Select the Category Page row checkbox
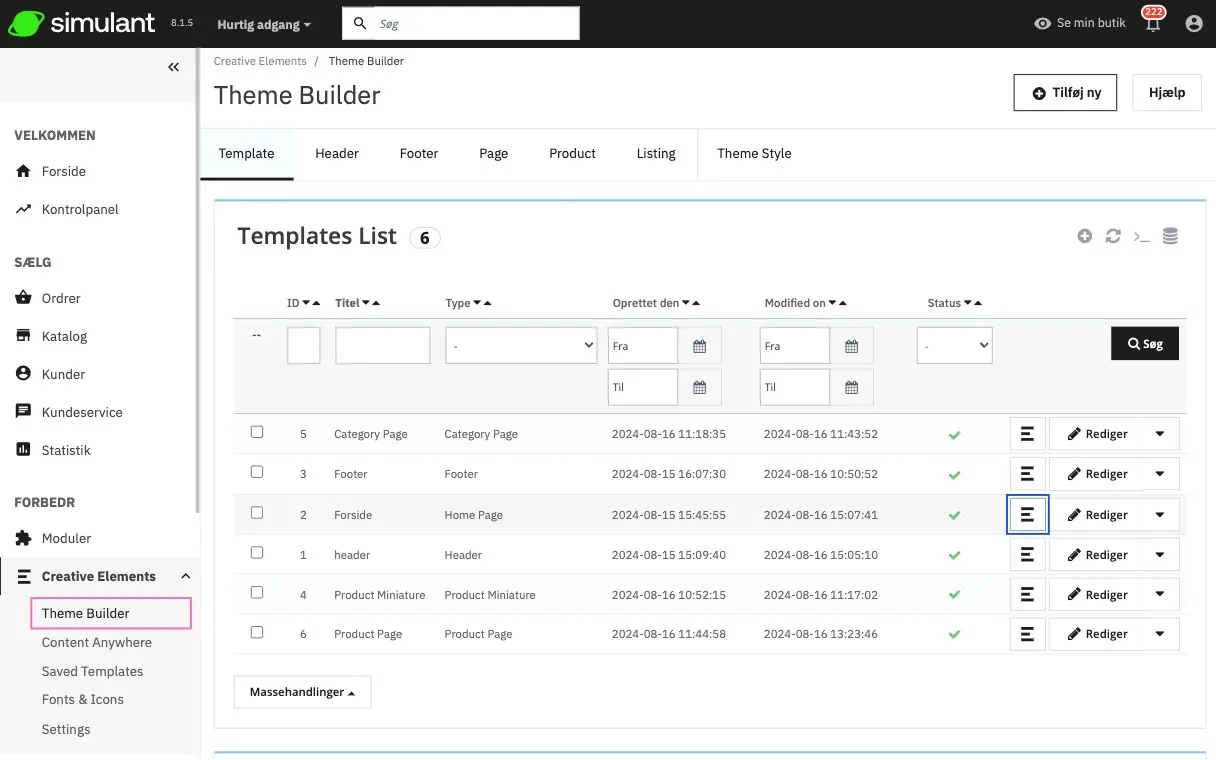Screen dimensions: 1216x760 tap(257, 432)
